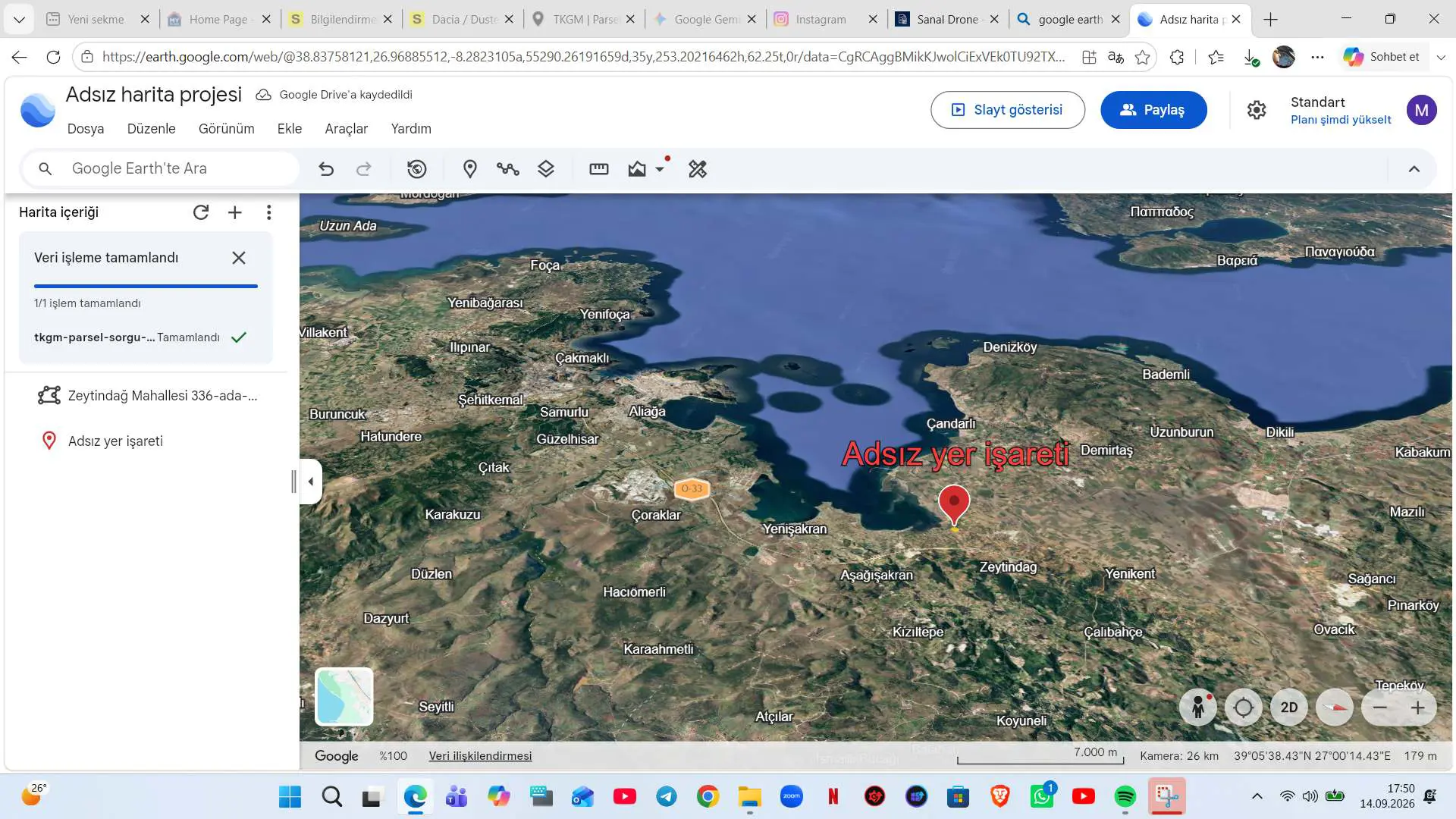1456x819 pixels.
Task: Open the browser downloads icon
Action: pos(1250,57)
